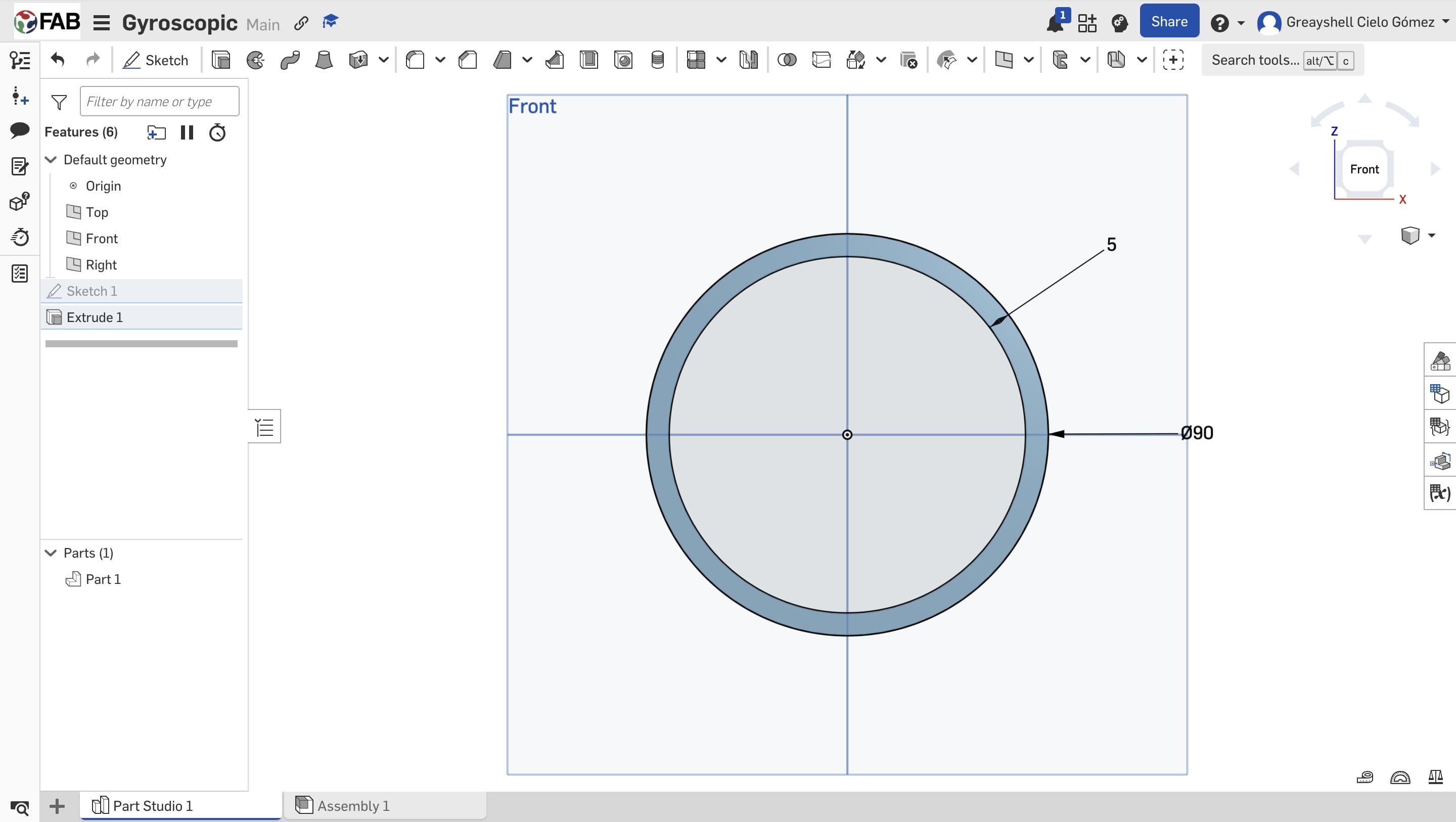Open the Measure tool in bottom corner

click(x=1364, y=778)
